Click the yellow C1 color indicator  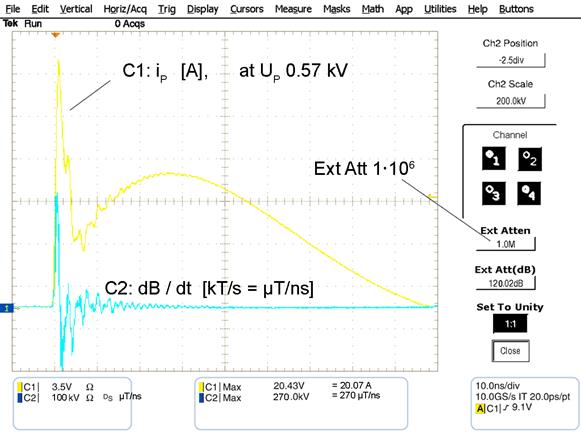click(20, 387)
